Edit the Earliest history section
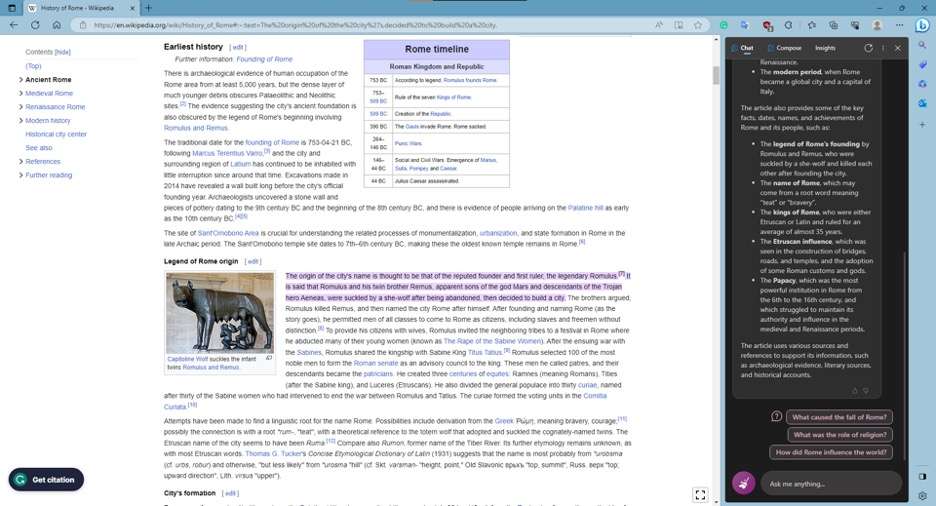 coord(238,47)
